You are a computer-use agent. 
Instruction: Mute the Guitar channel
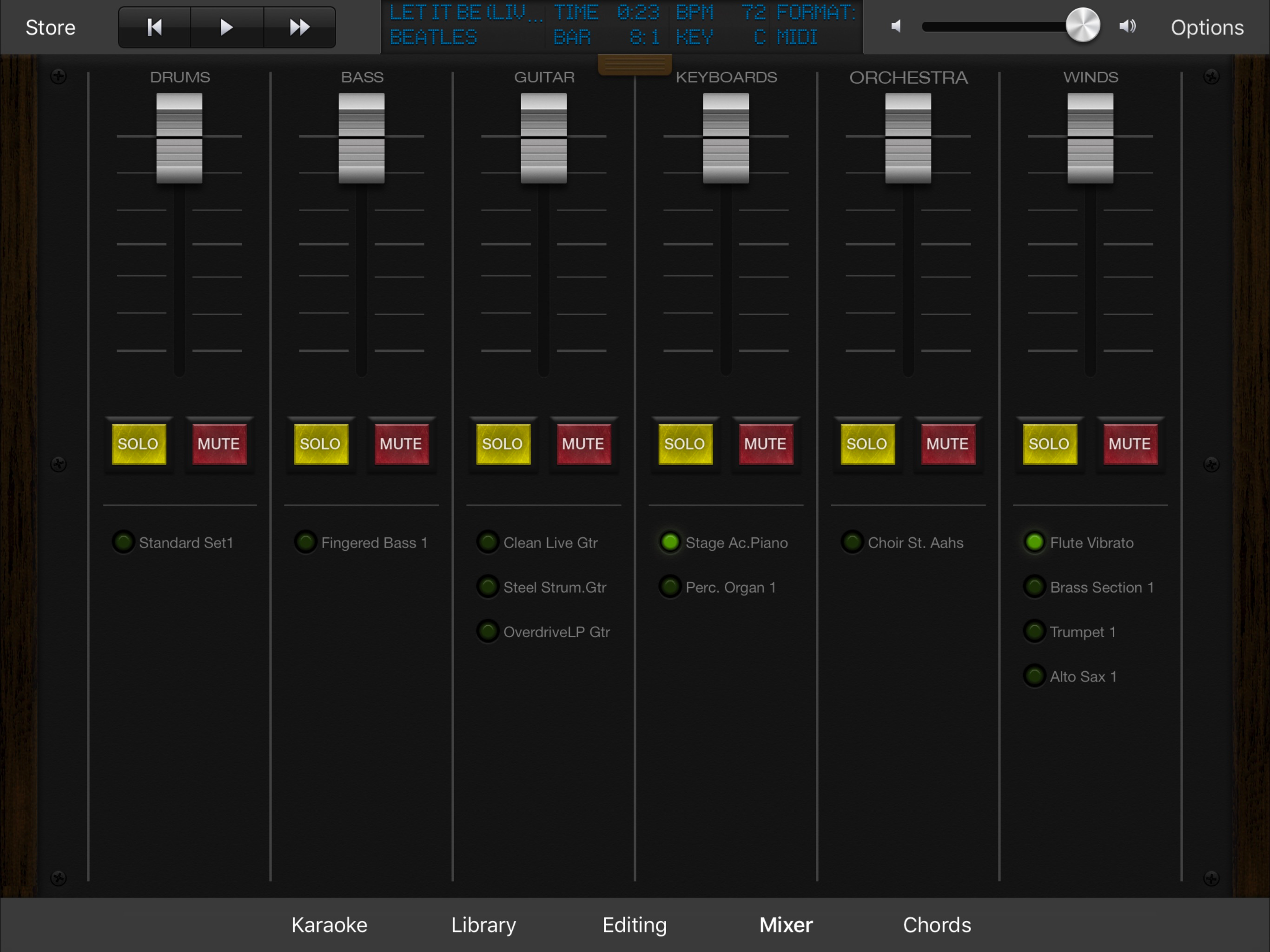tap(583, 444)
